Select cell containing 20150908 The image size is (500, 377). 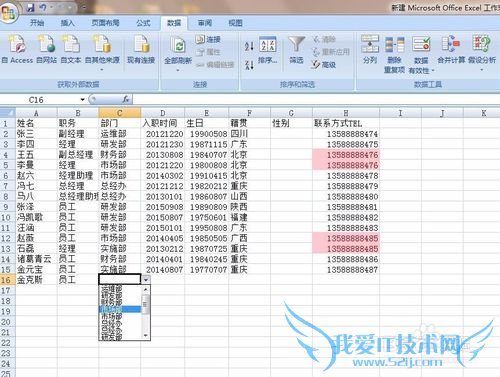(163, 207)
